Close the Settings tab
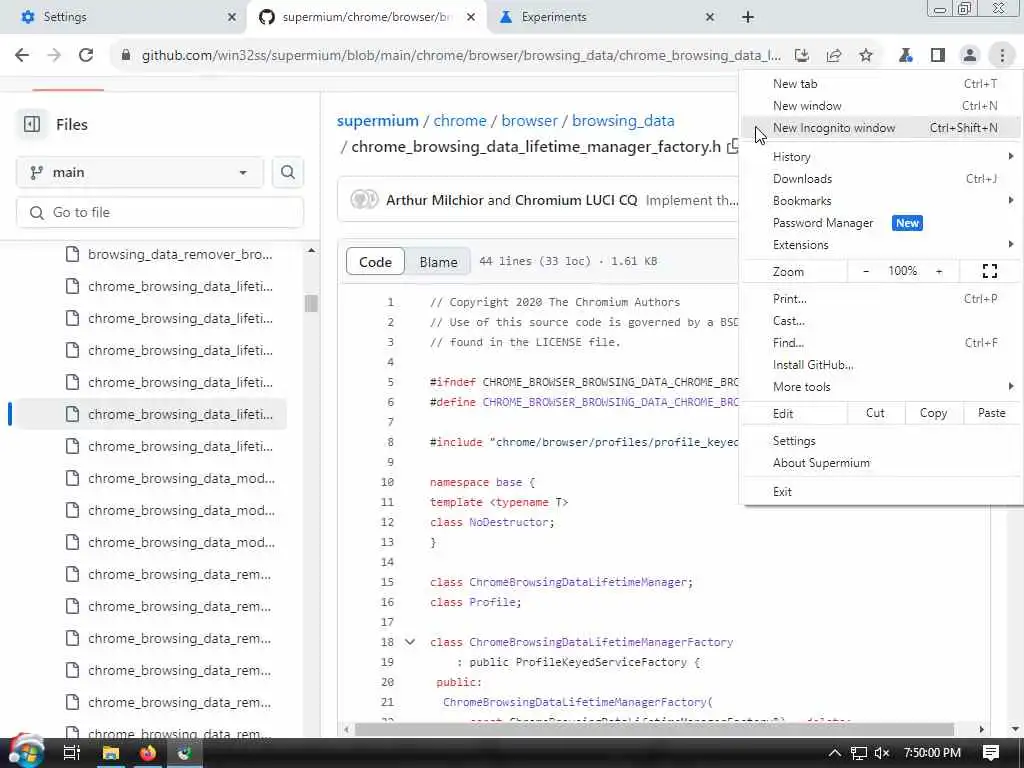The width and height of the screenshot is (1024, 768). pyautogui.click(x=232, y=17)
